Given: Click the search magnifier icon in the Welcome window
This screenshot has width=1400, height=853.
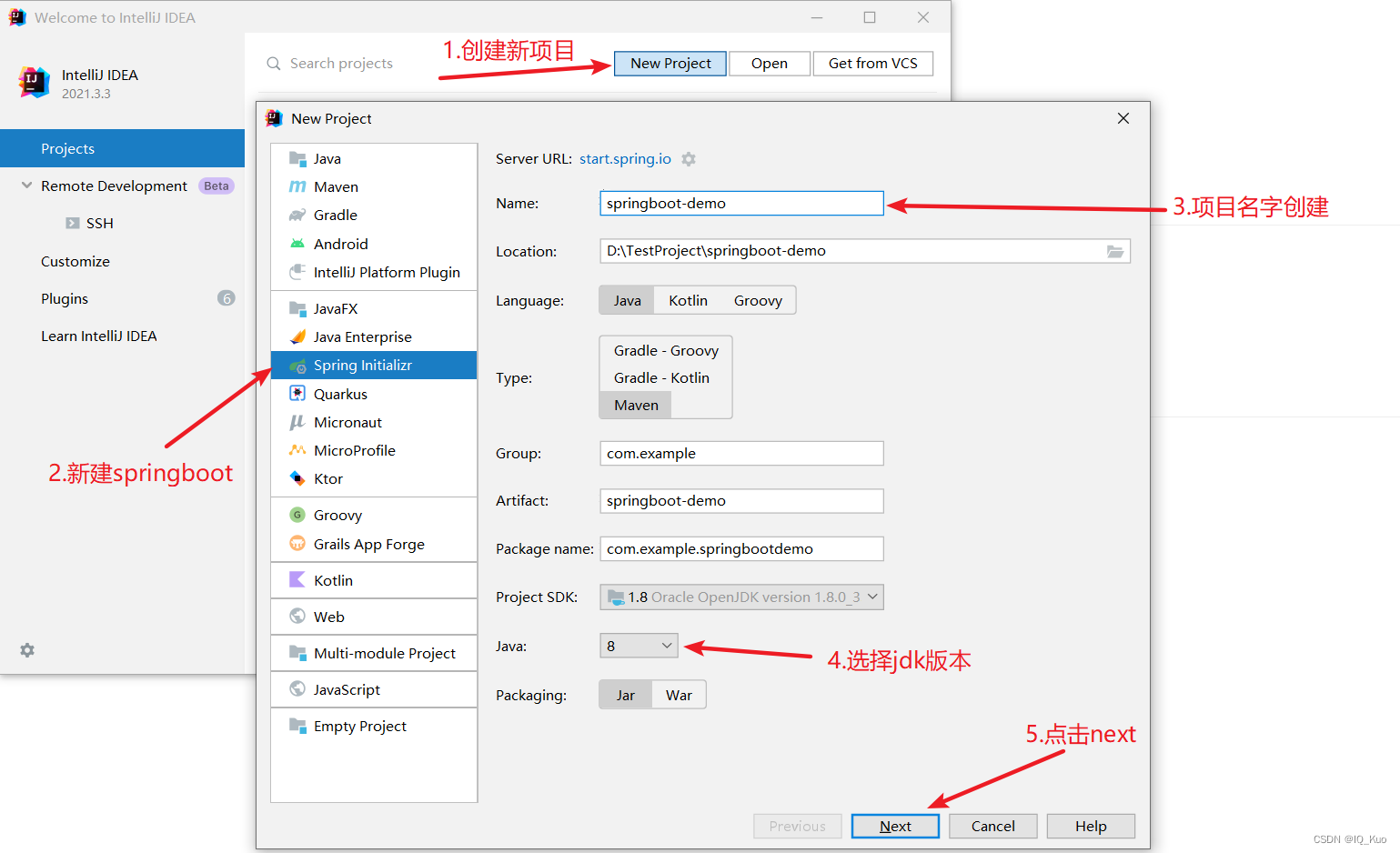Looking at the screenshot, I should (x=274, y=64).
